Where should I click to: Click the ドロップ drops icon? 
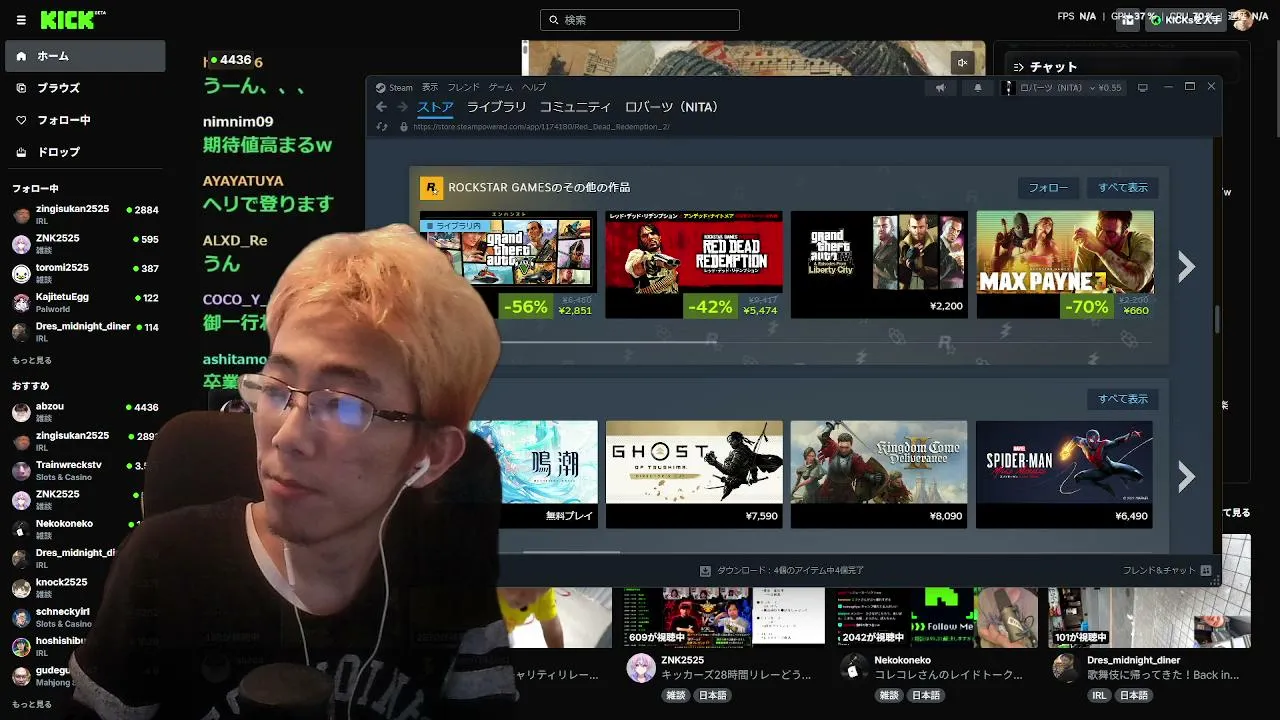(22, 152)
